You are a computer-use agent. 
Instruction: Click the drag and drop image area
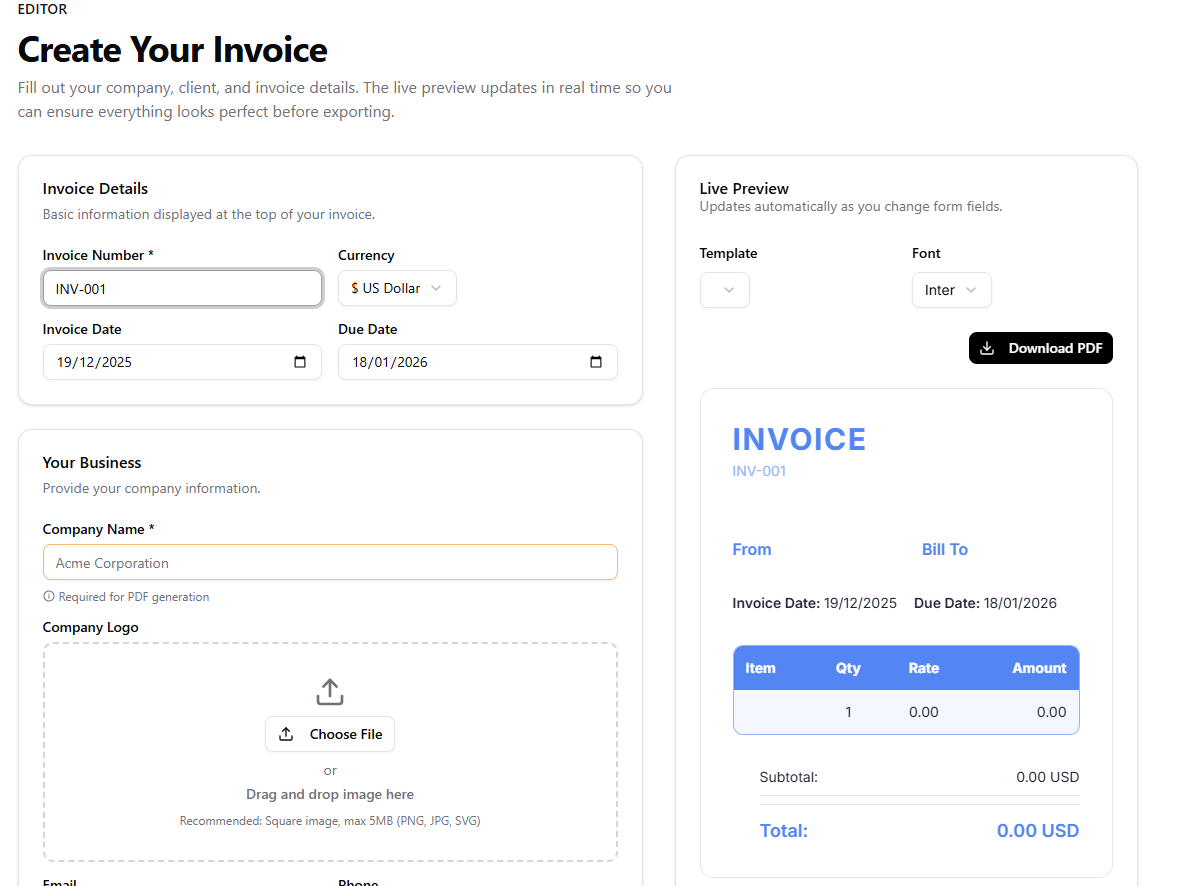[330, 793]
